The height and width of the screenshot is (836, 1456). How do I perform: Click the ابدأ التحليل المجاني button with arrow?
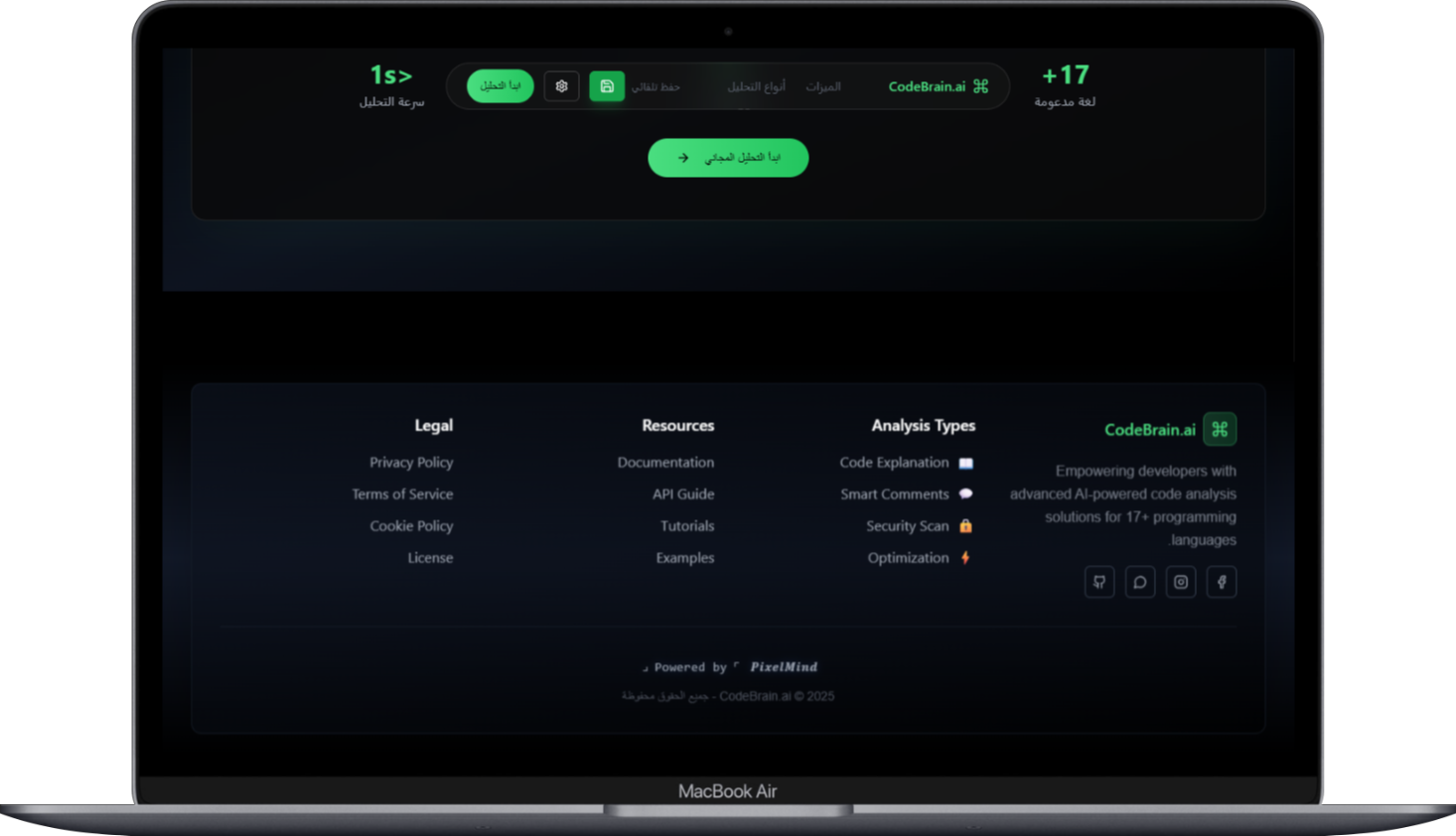[728, 158]
